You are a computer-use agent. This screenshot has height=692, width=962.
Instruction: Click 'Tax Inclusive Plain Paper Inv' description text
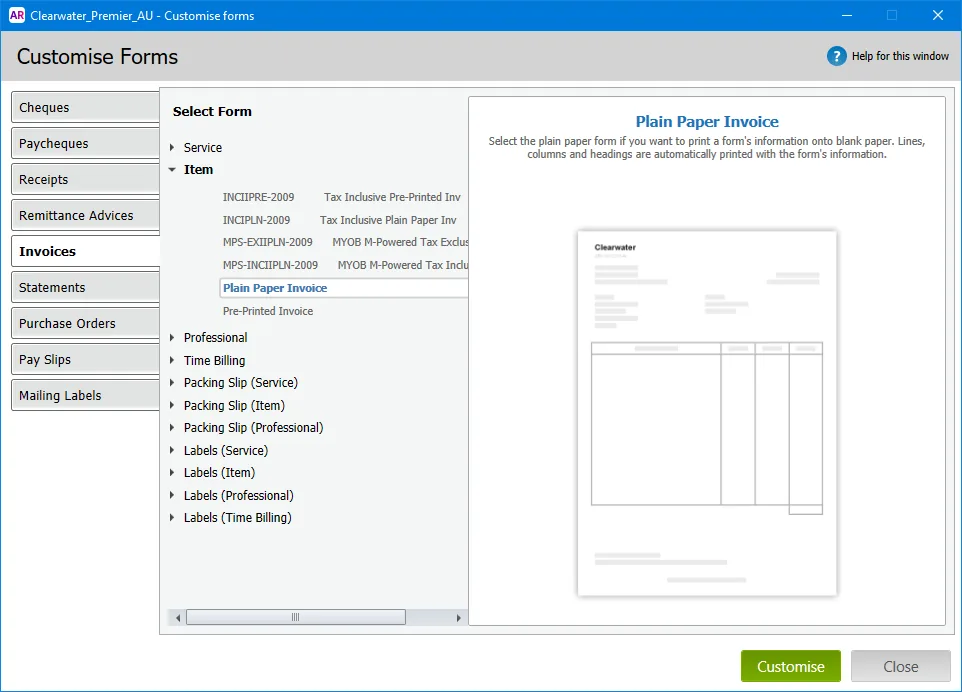pyautogui.click(x=388, y=220)
